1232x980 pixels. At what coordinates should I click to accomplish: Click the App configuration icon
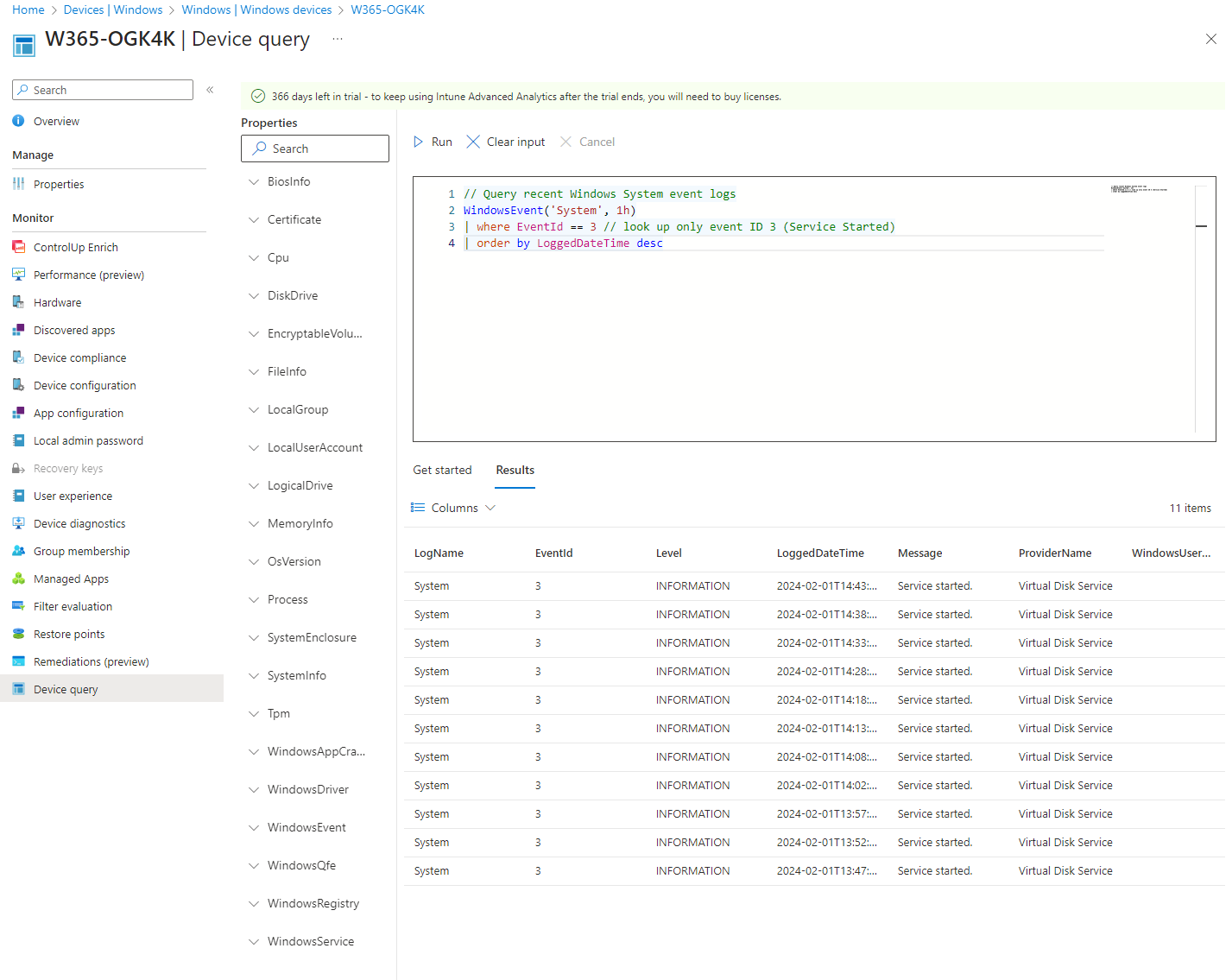[x=18, y=413]
